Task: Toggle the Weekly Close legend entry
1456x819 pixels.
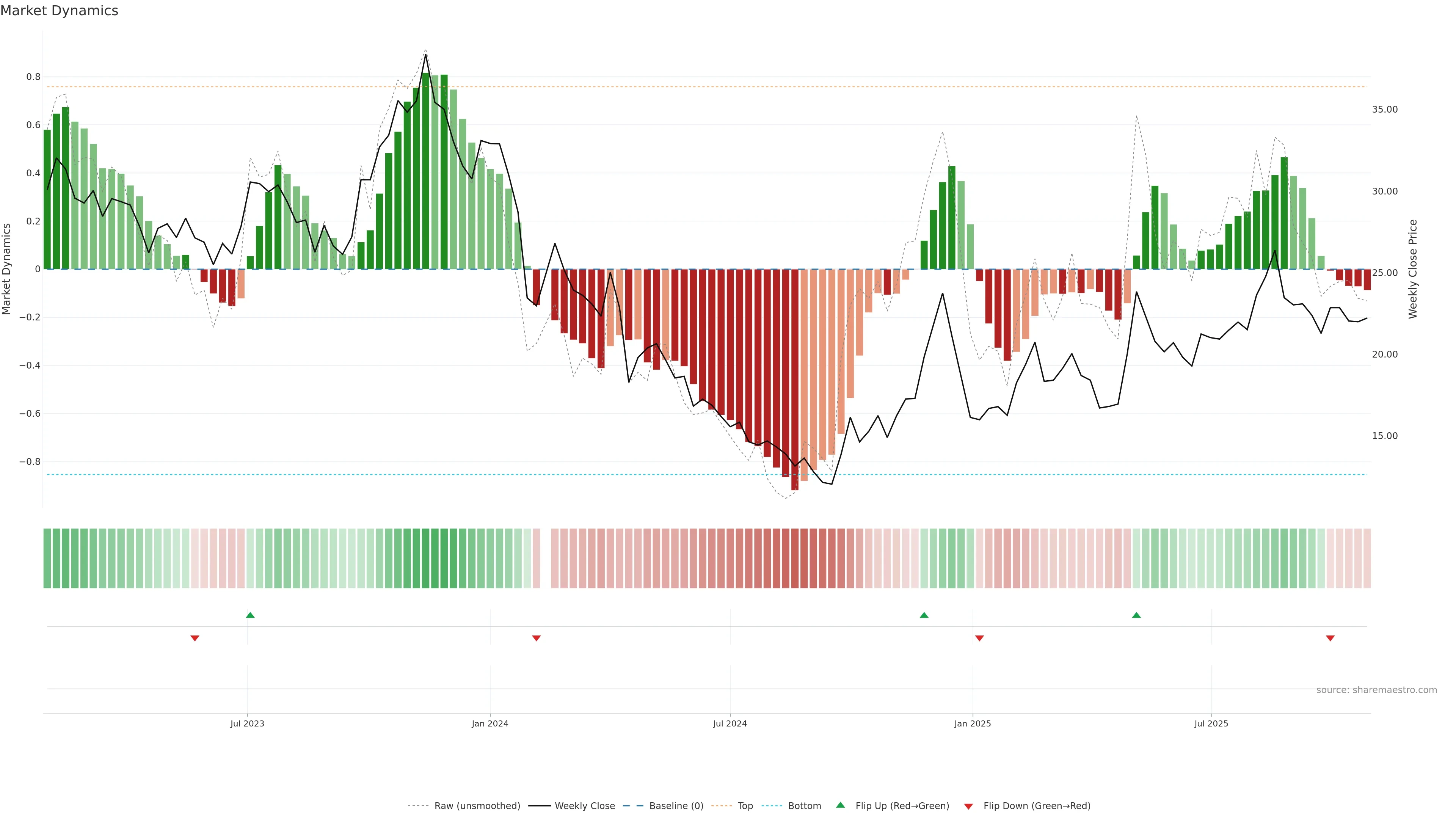Action: (x=584, y=805)
